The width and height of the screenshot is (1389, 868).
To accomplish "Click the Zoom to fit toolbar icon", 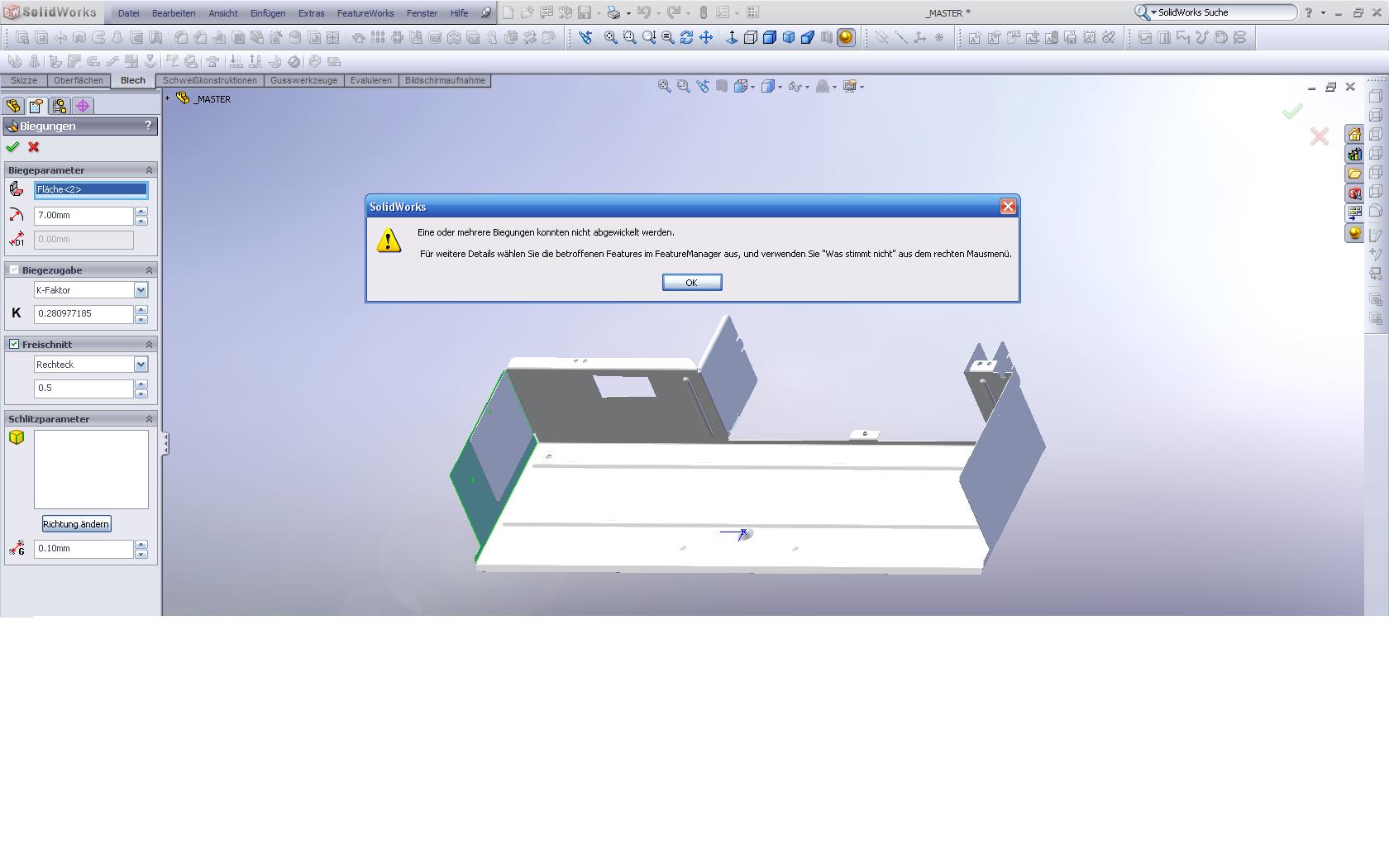I will [x=611, y=37].
